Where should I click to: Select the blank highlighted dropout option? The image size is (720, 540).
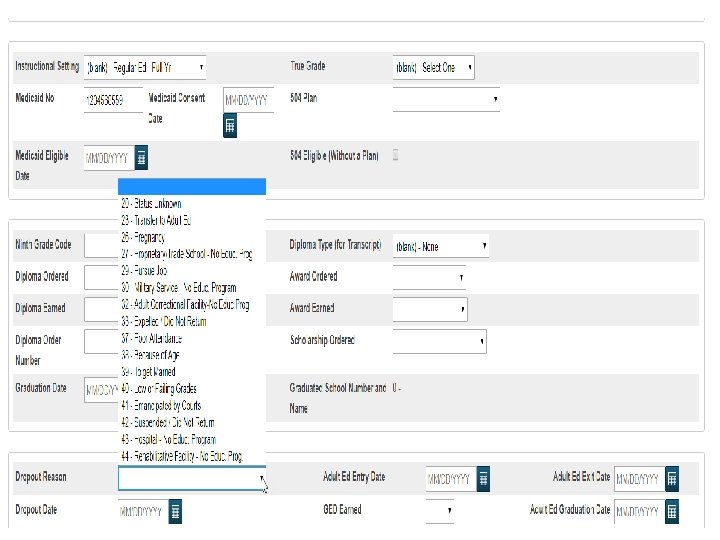192,186
